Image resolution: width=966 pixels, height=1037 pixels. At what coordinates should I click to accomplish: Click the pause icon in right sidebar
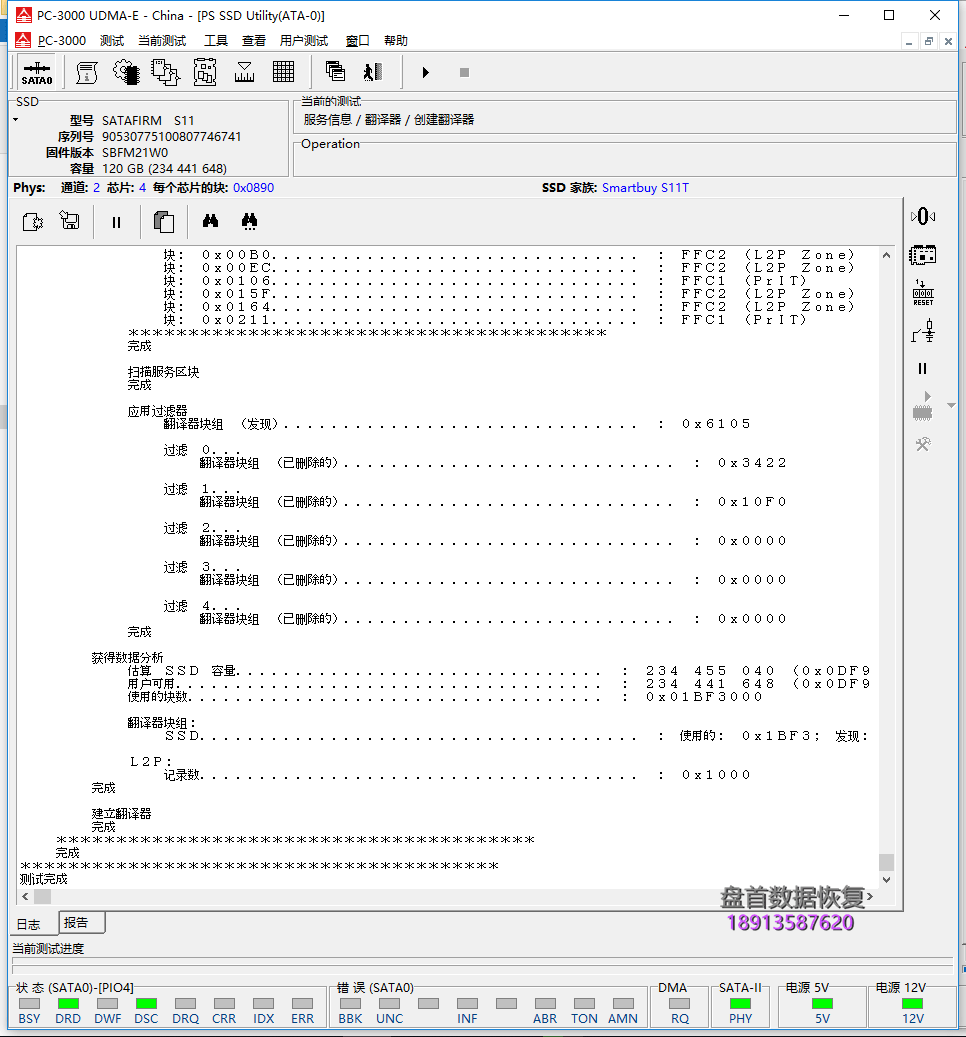(x=922, y=369)
